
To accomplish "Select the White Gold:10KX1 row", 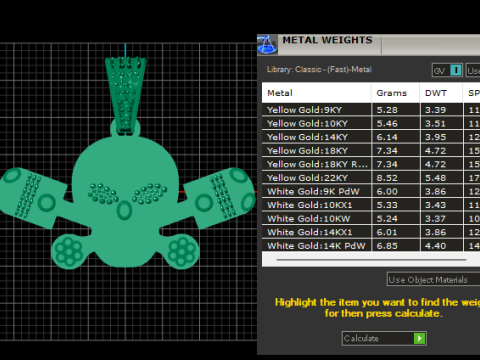I will coord(371,205).
